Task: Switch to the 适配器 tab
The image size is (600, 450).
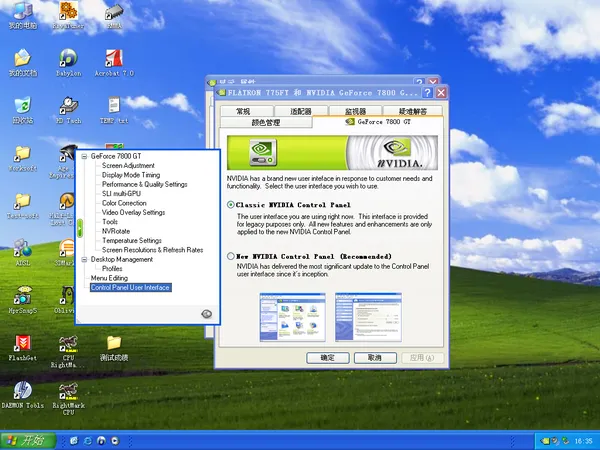Action: pos(301,111)
